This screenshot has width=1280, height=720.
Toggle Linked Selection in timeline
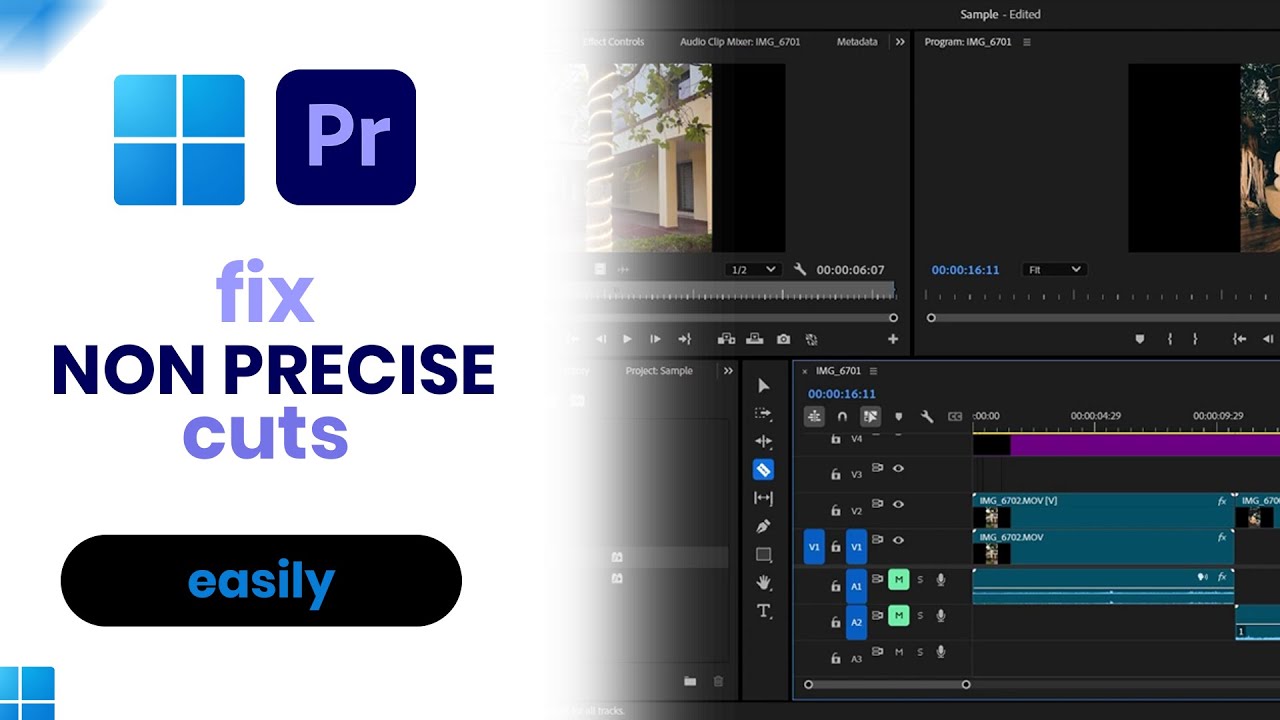870,416
